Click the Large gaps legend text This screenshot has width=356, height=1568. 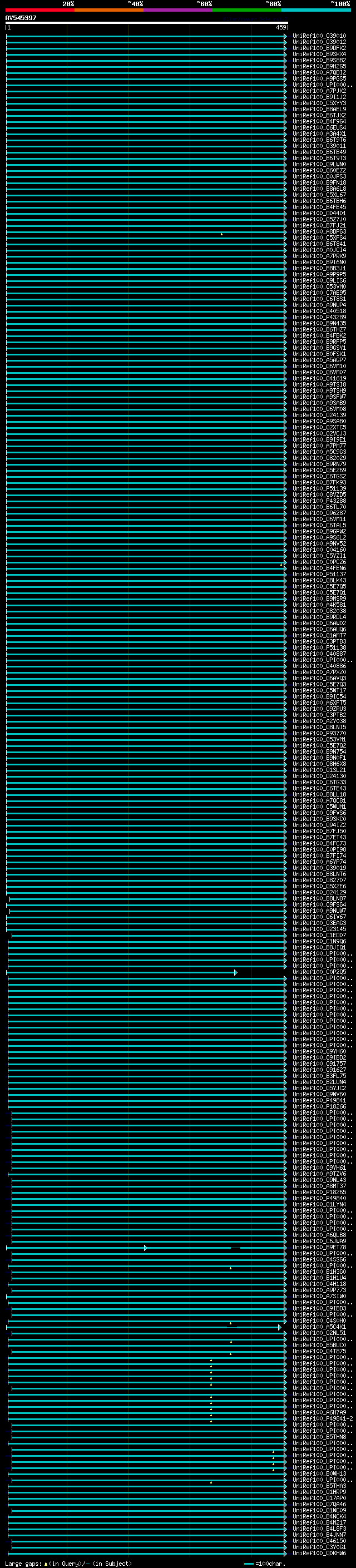pos(68,1563)
